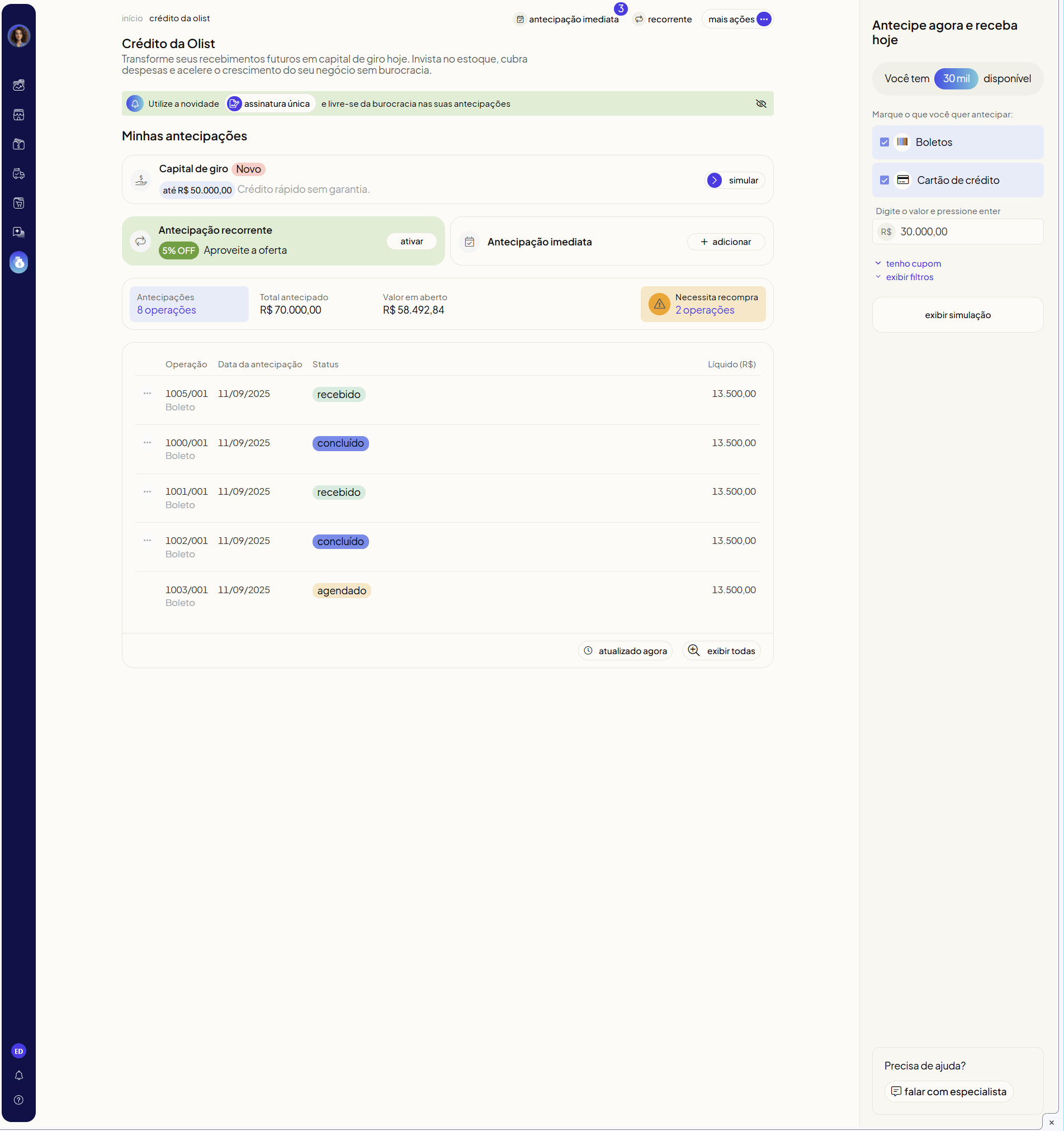Open the delivery truck sidebar icon
1064x1131 pixels.
[19, 174]
